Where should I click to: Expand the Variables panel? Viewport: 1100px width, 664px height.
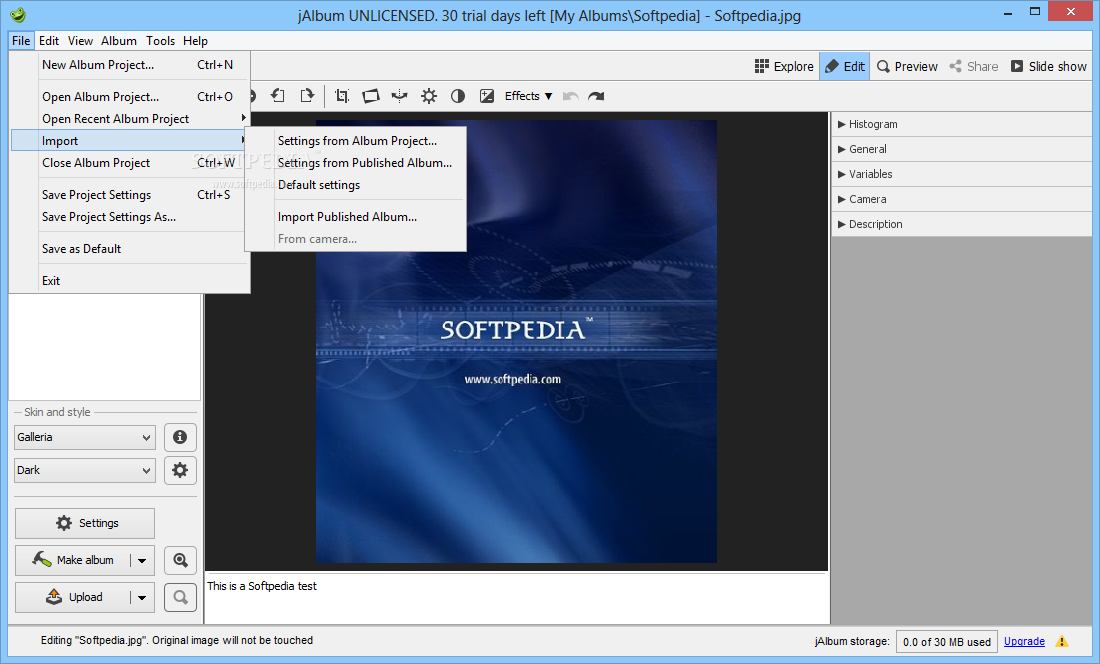pos(962,174)
